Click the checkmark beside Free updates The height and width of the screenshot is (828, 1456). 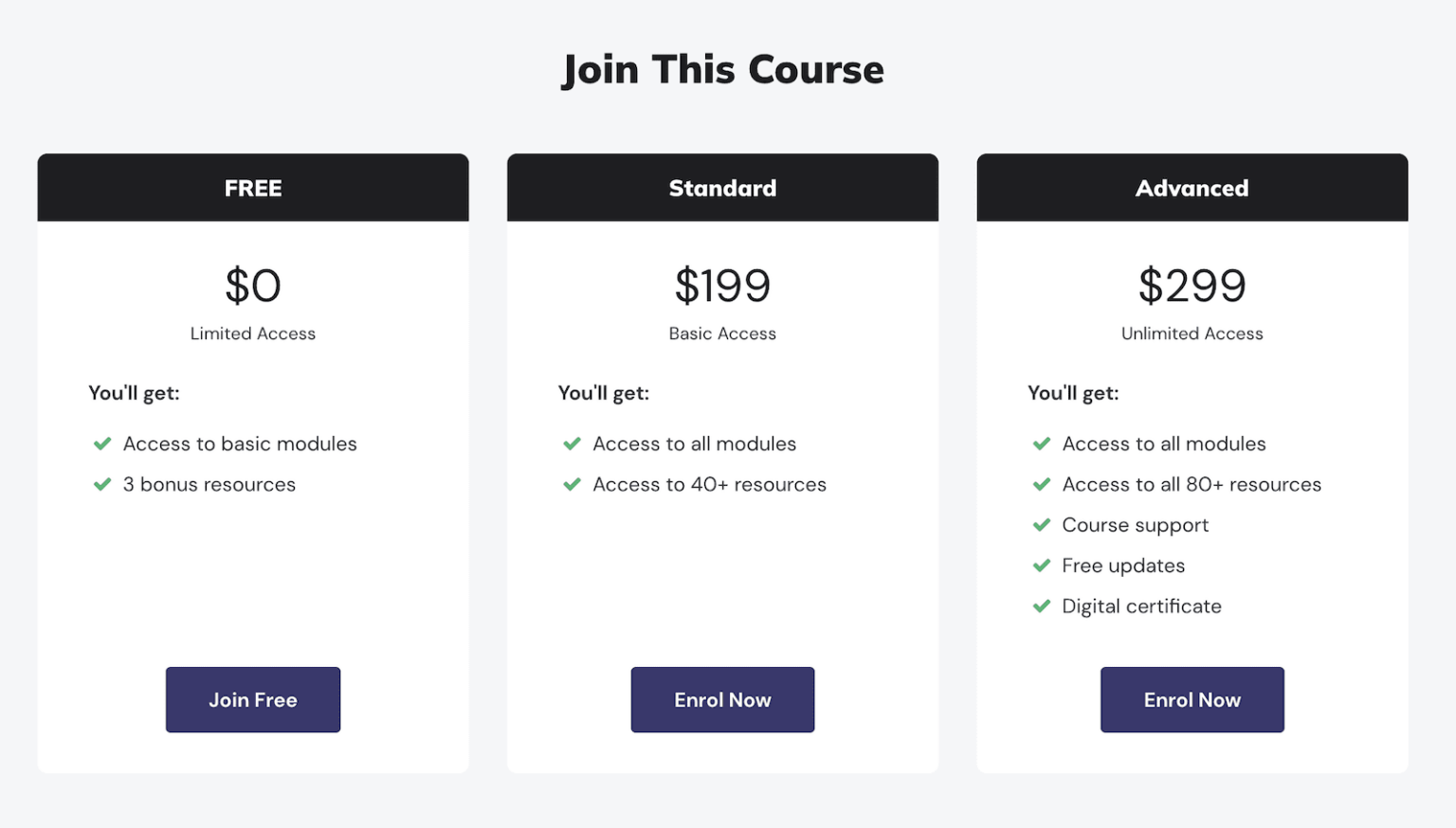tap(1042, 566)
